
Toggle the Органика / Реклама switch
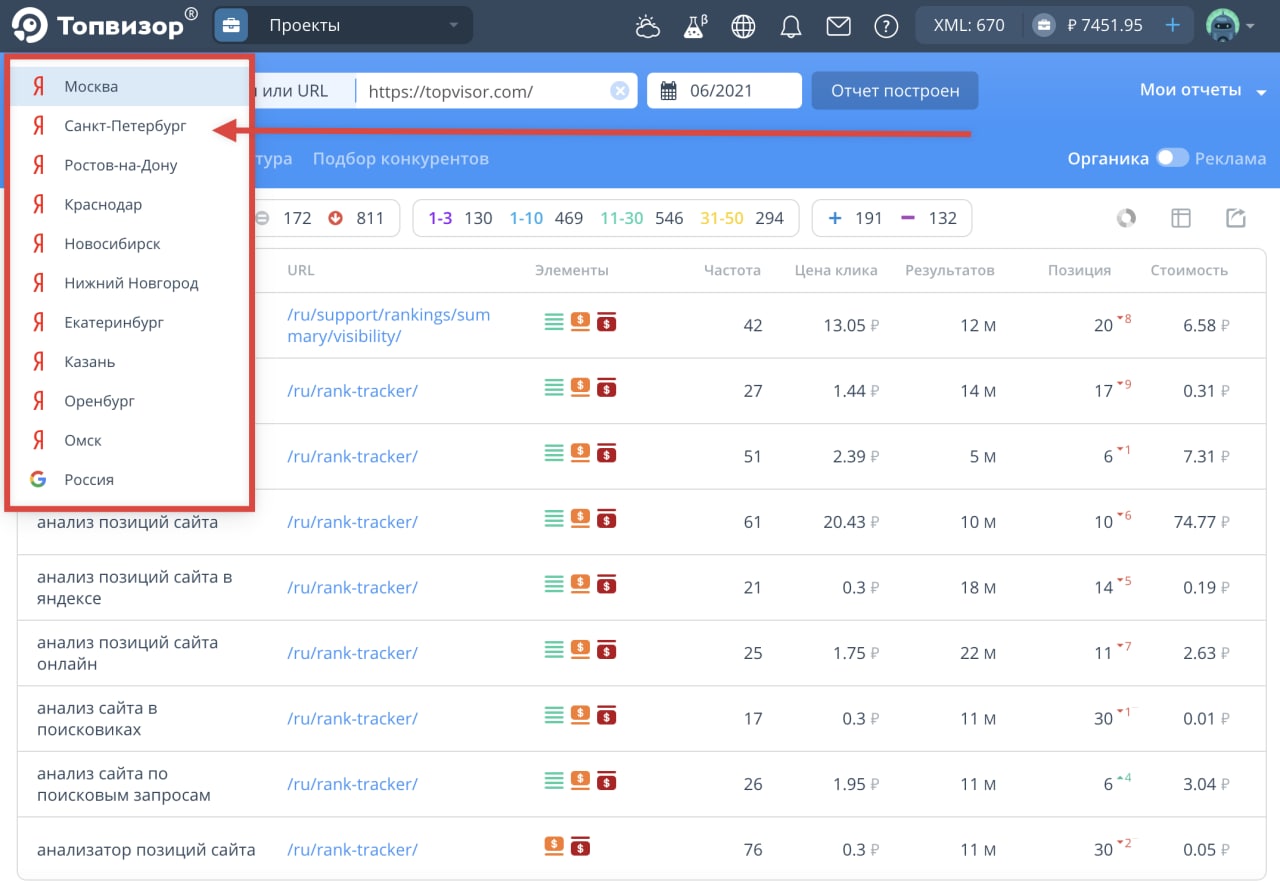(1172, 158)
